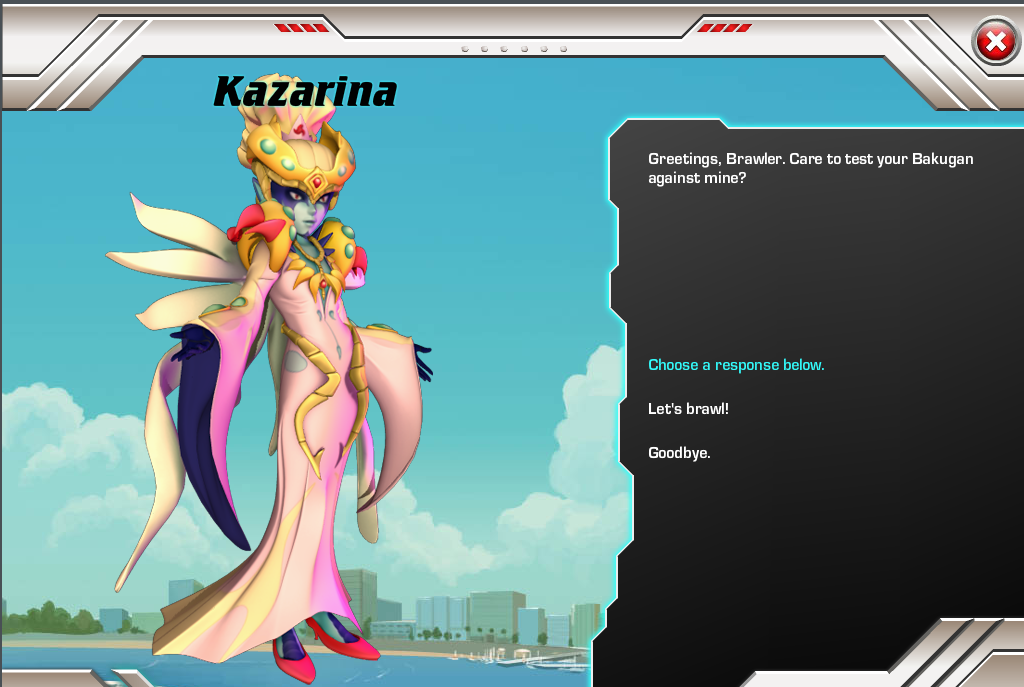Screen dimensions: 1024x687
Task: Click the last dot in top frame
Action: [564, 48]
